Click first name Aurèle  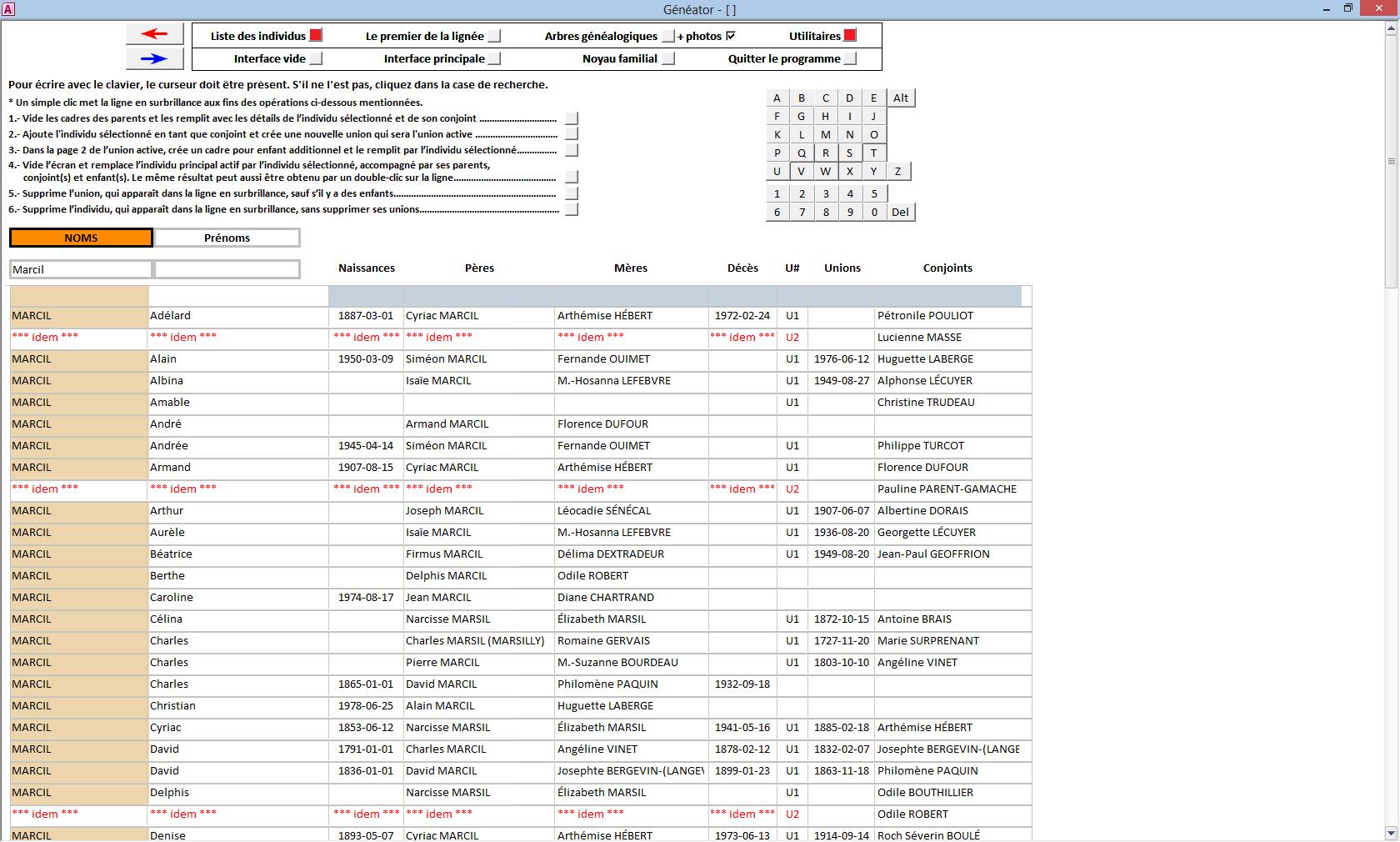click(x=167, y=533)
